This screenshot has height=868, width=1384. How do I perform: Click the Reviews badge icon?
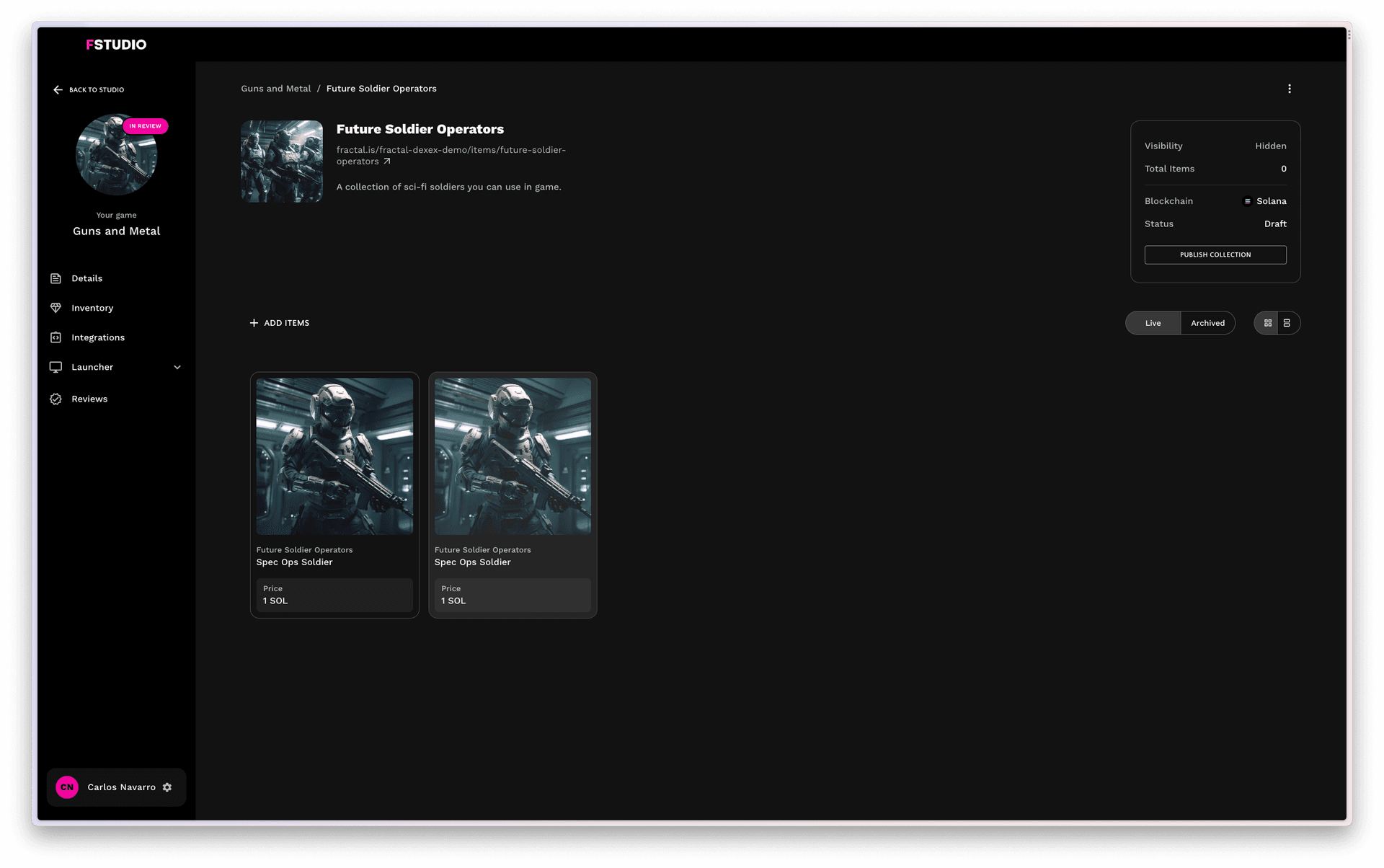click(x=56, y=399)
